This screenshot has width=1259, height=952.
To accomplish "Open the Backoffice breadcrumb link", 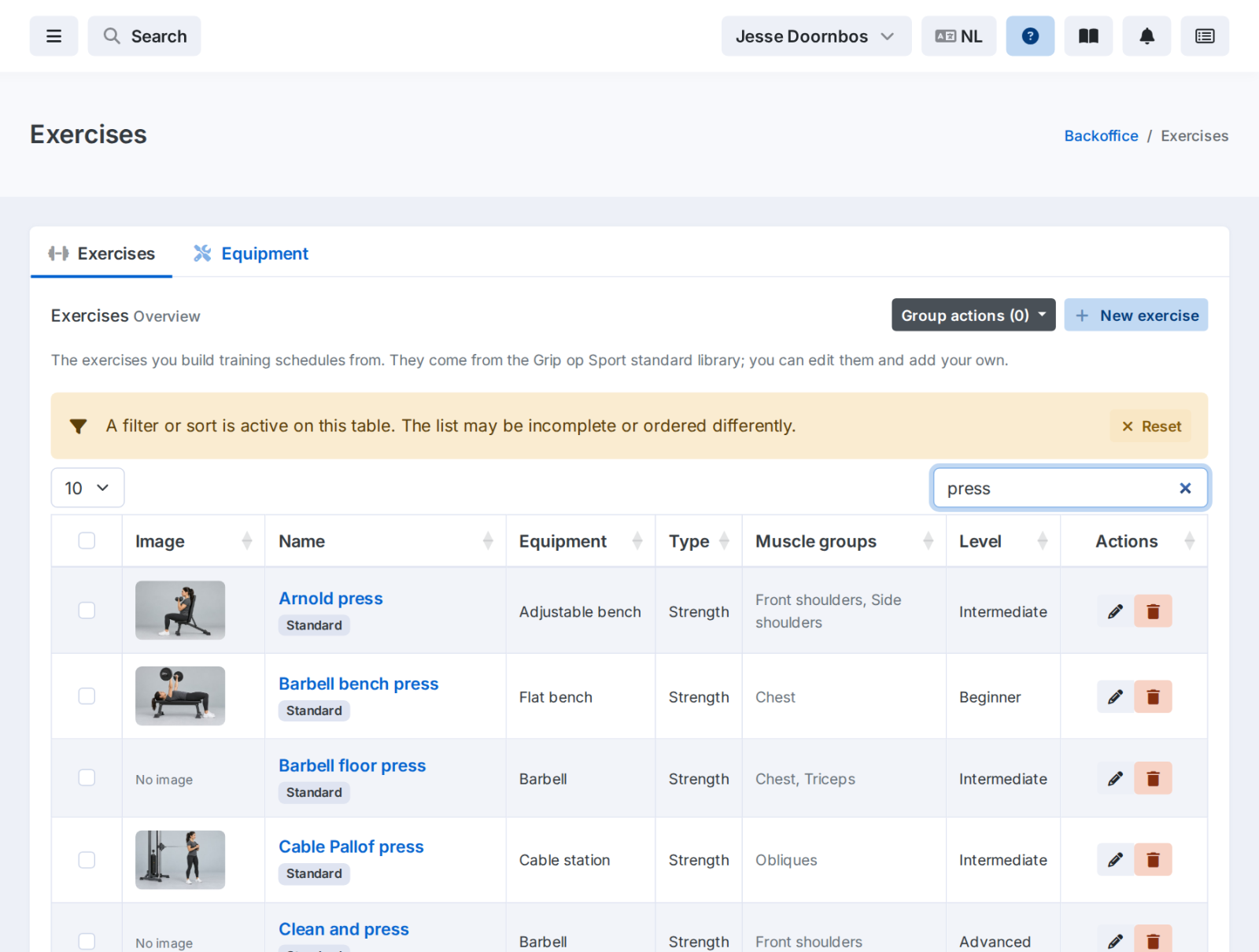I will coord(1101,135).
